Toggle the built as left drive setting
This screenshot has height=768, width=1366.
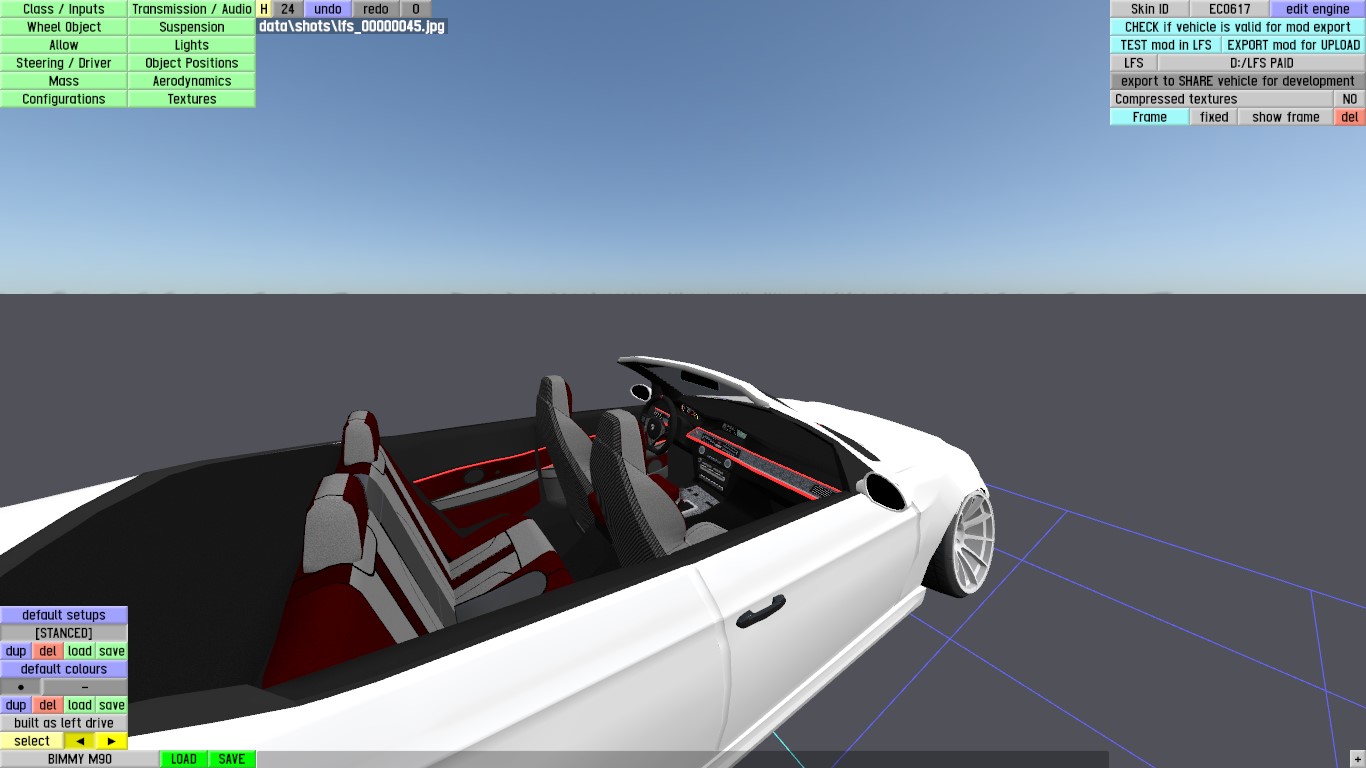pos(64,723)
